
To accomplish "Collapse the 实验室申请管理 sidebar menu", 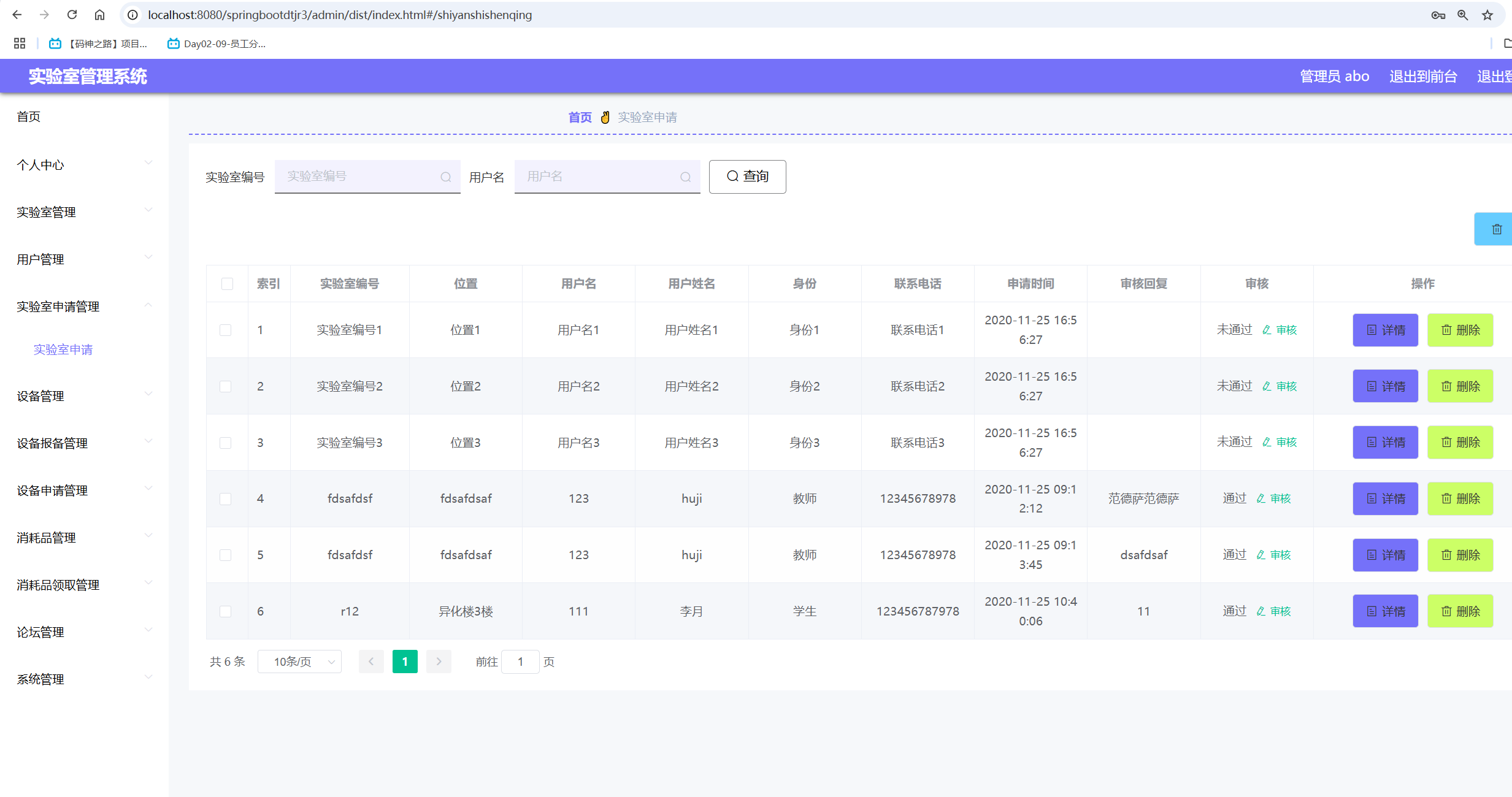I will [84, 306].
